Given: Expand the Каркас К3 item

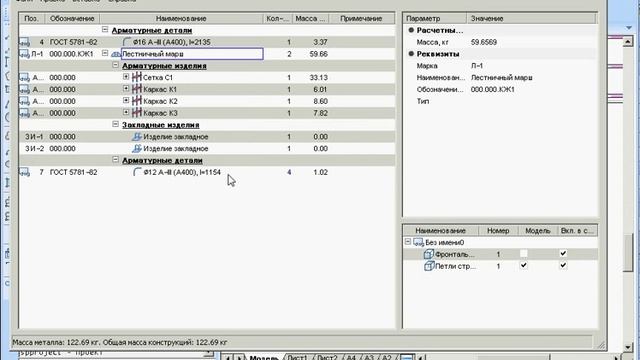Looking at the screenshot, I should click(x=126, y=112).
